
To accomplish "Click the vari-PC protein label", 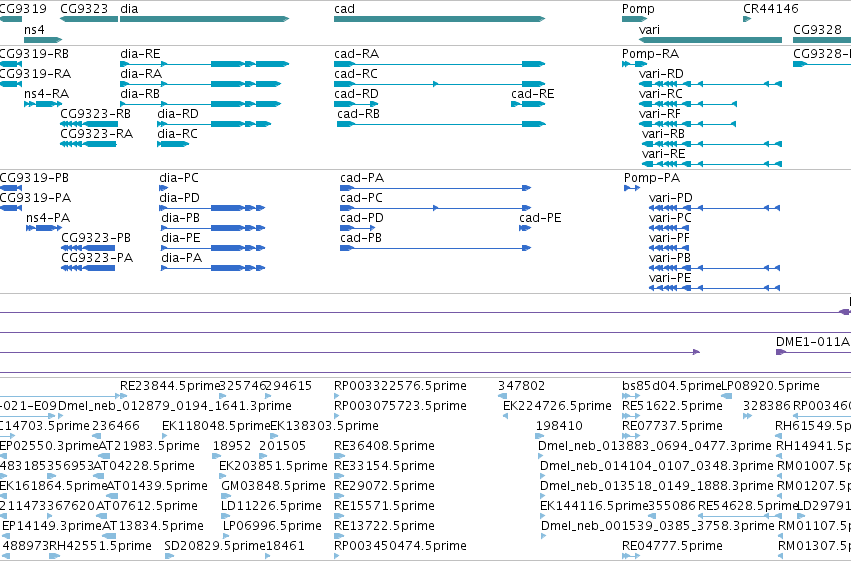I will click(x=670, y=218).
